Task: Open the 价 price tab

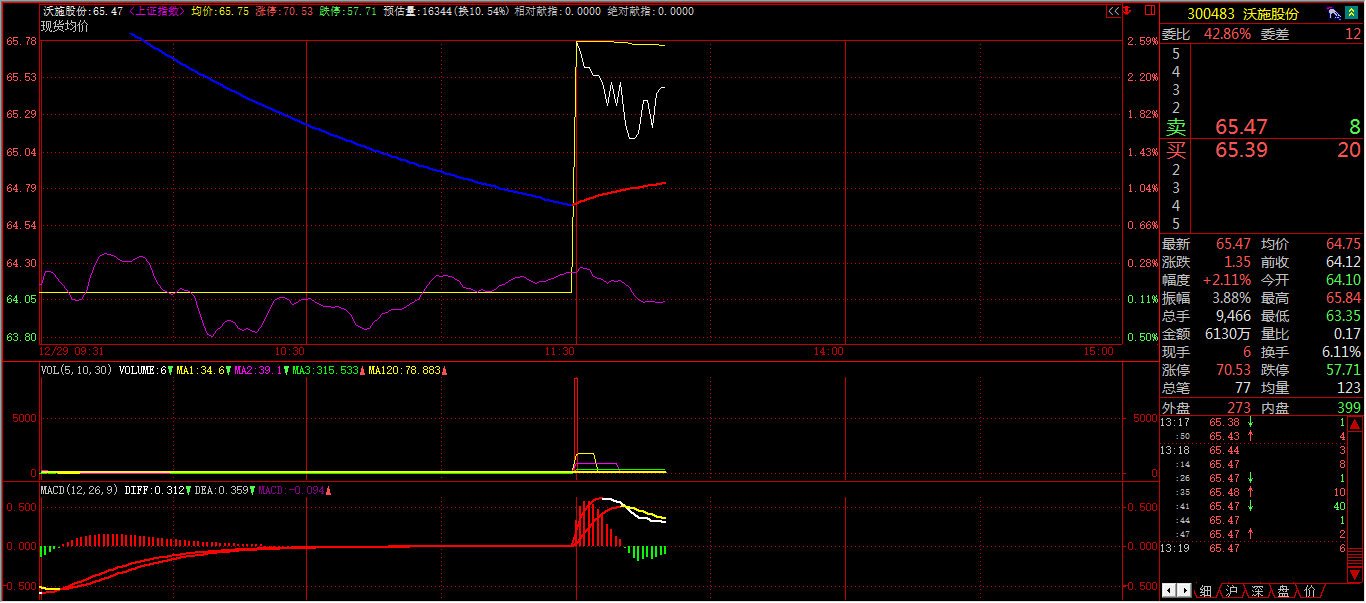Action: click(x=1309, y=592)
